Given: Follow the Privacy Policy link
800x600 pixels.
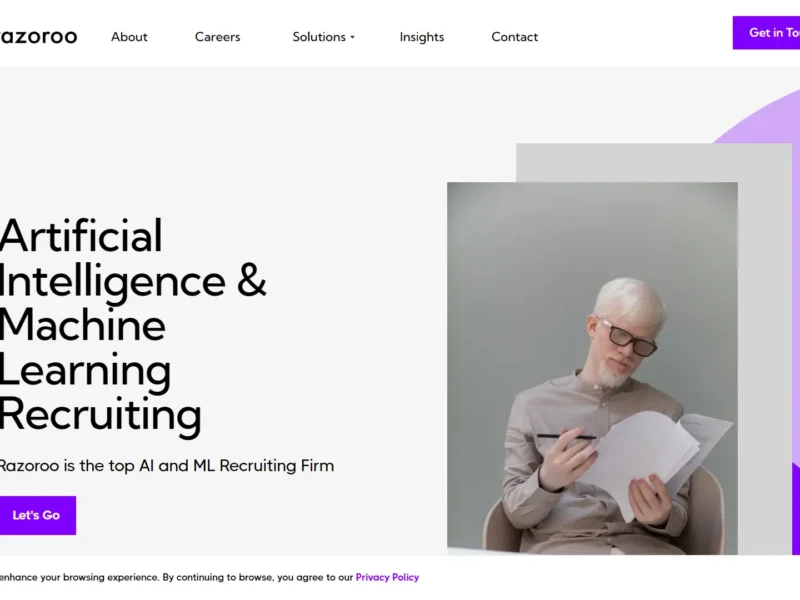Looking at the screenshot, I should coord(387,577).
